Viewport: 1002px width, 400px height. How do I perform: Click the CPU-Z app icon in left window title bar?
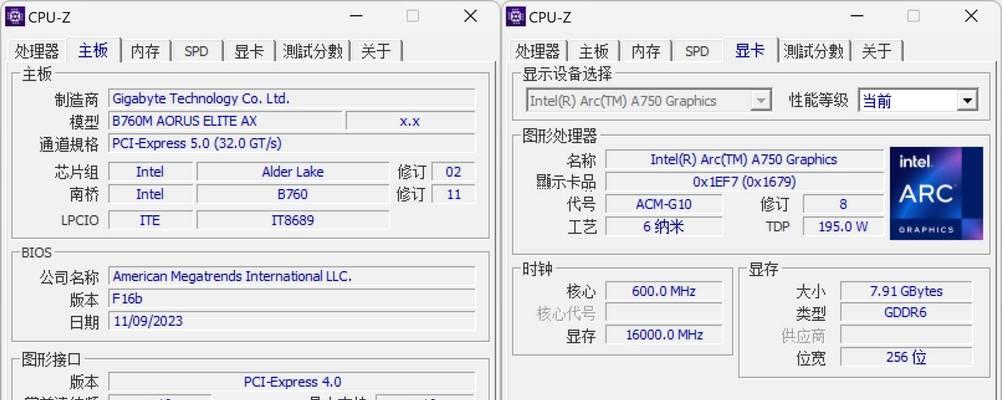pos(15,17)
